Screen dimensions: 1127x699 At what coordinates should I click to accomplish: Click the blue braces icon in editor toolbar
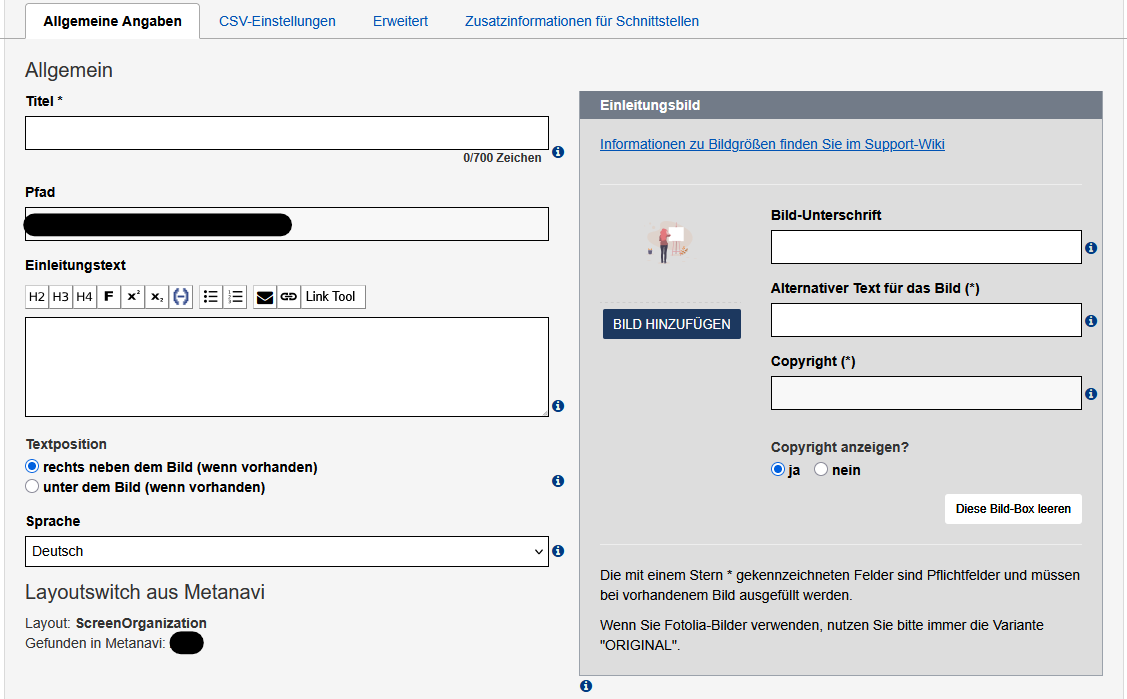[181, 297]
